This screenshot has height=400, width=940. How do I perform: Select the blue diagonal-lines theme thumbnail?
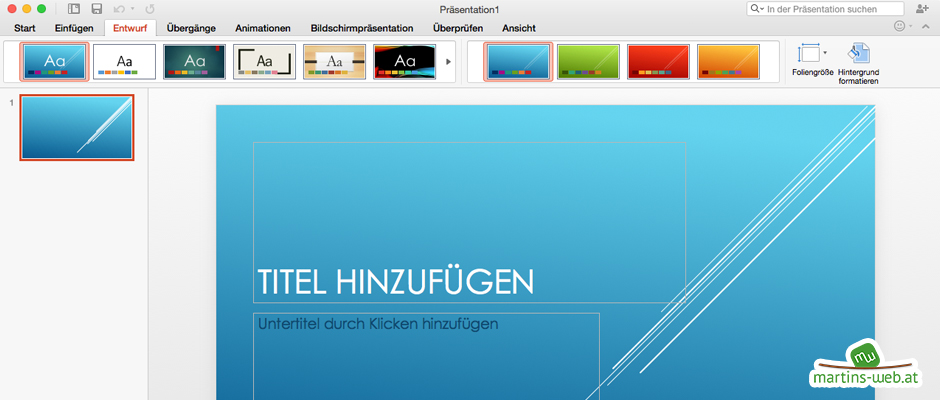[55, 61]
